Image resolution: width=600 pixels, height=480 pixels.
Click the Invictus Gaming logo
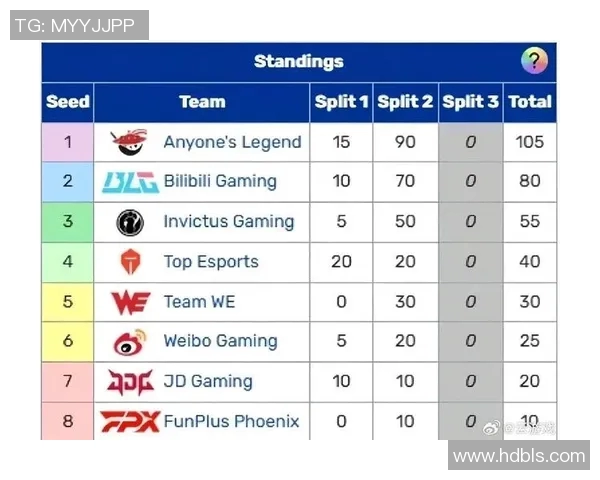(130, 222)
